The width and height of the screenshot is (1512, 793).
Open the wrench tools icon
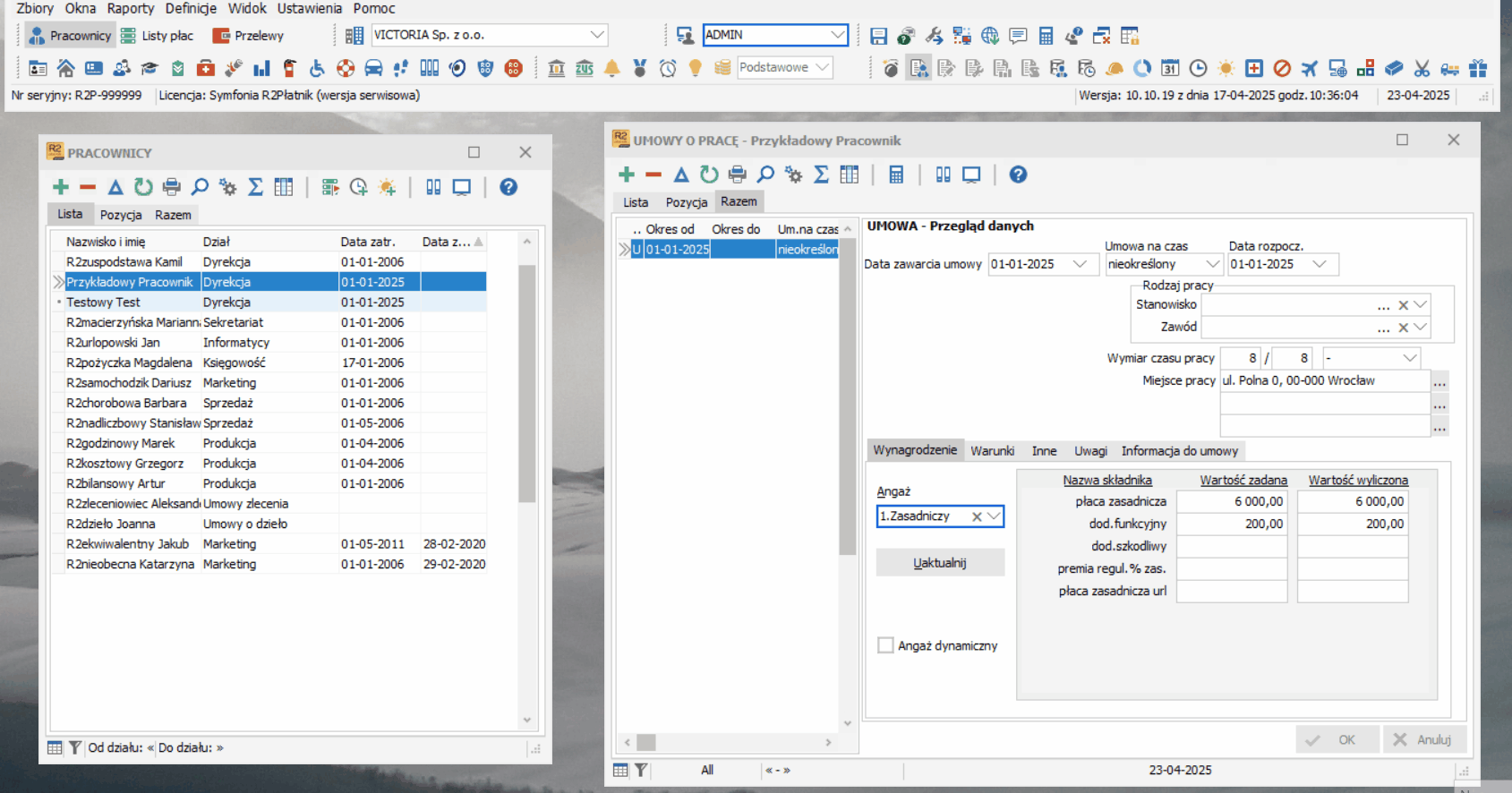click(934, 36)
